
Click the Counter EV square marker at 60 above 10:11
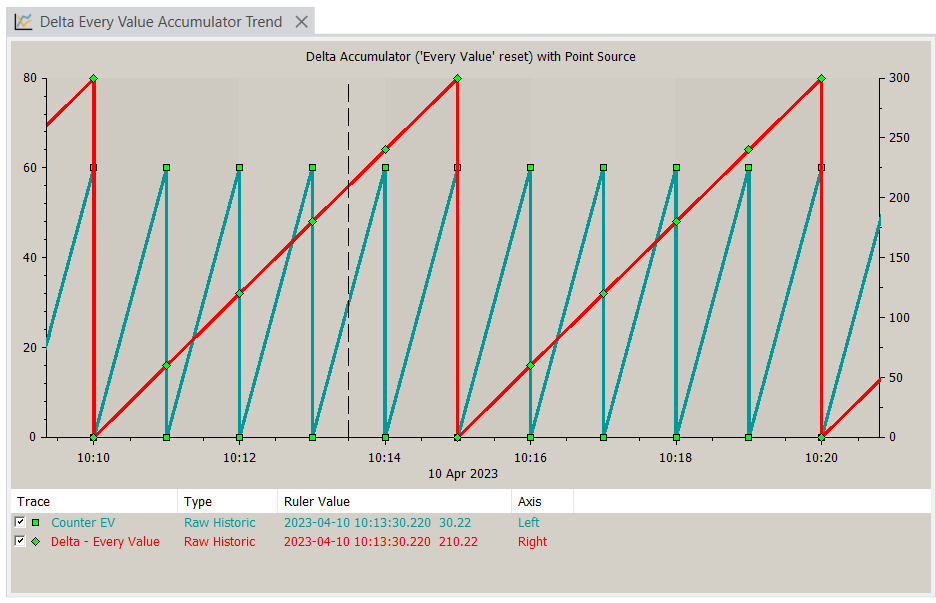click(166, 168)
